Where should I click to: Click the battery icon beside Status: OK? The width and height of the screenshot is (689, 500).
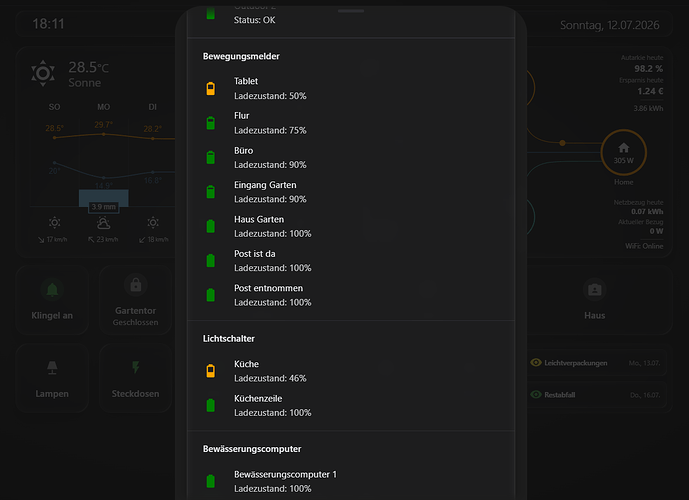click(x=211, y=14)
